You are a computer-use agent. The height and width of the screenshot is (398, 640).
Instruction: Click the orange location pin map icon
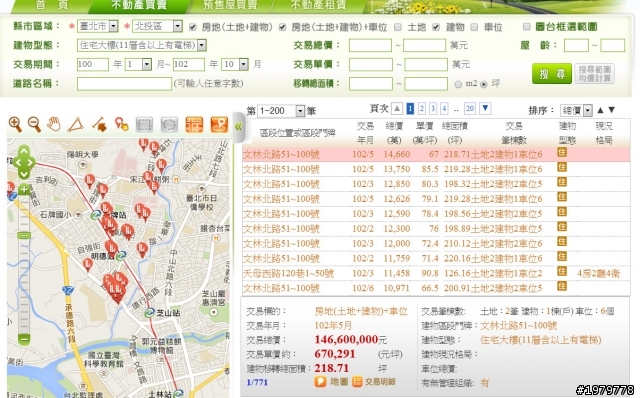[219, 125]
